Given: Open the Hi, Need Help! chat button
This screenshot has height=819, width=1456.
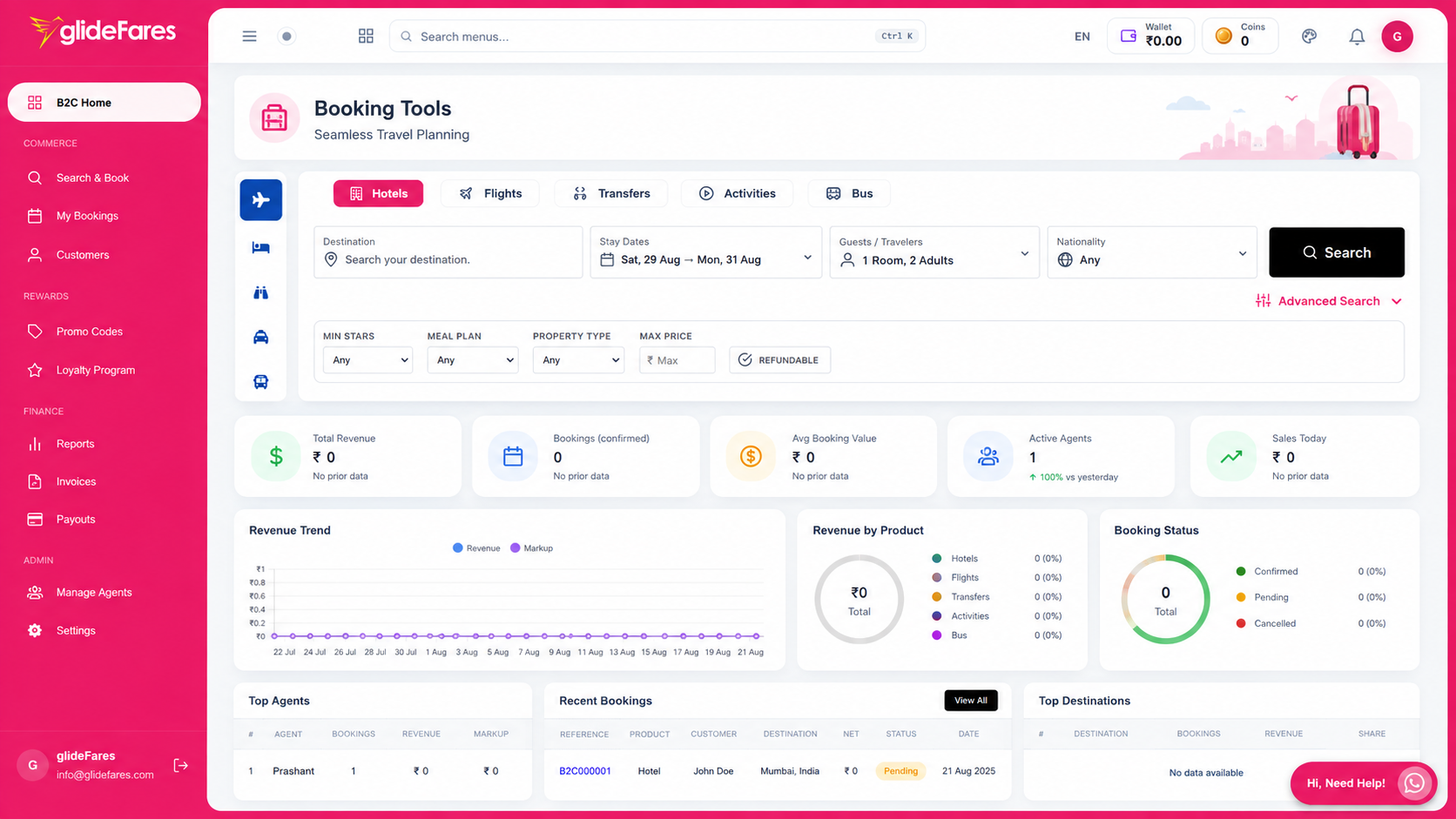Looking at the screenshot, I should pos(1364,783).
